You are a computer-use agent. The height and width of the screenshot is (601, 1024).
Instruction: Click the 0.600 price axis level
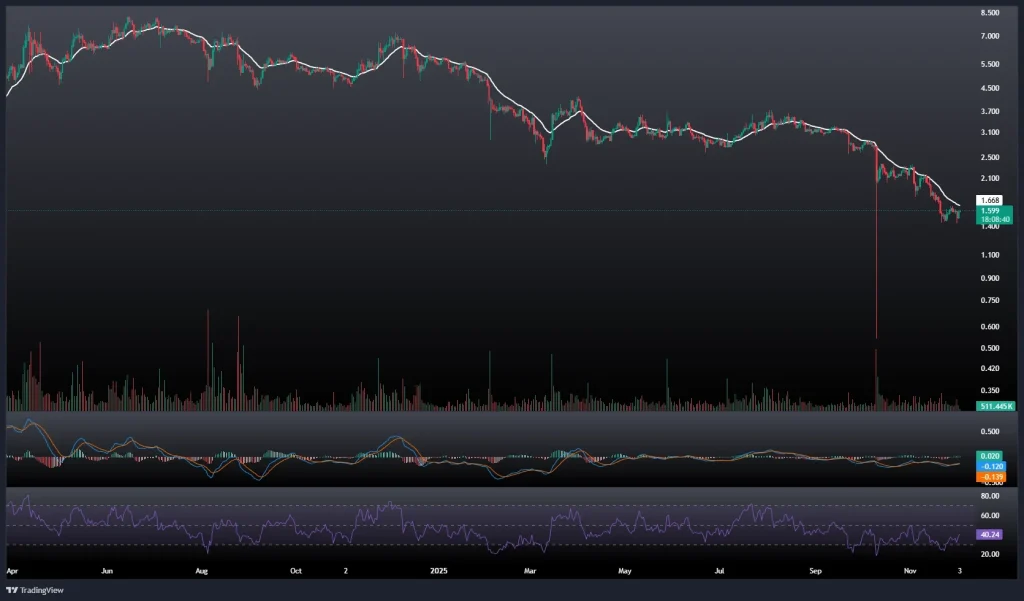pos(991,327)
